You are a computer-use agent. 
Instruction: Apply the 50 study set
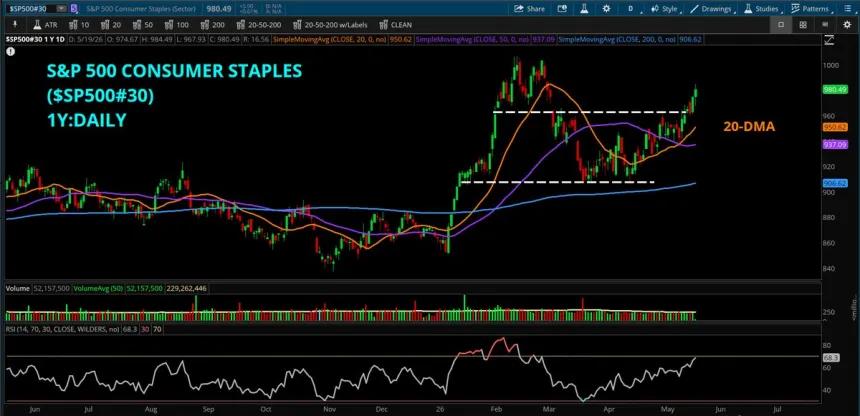144,25
